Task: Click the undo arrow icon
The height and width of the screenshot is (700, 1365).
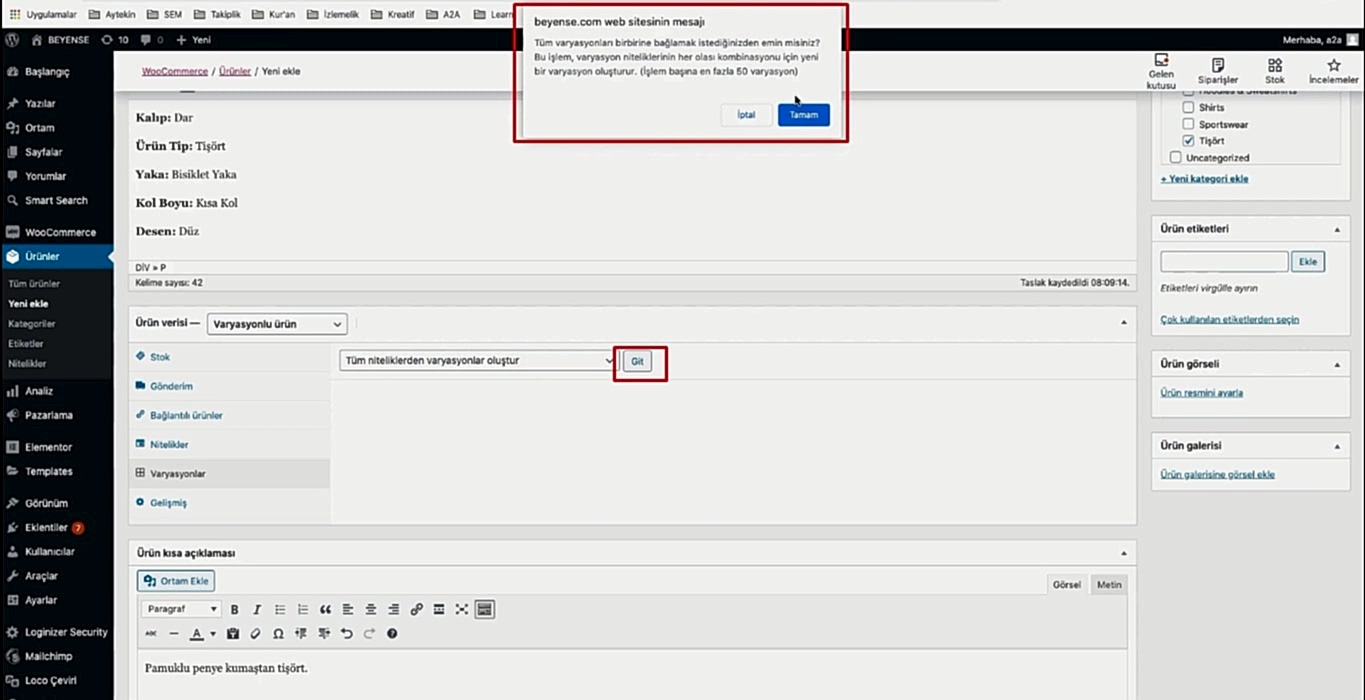Action: click(347, 633)
